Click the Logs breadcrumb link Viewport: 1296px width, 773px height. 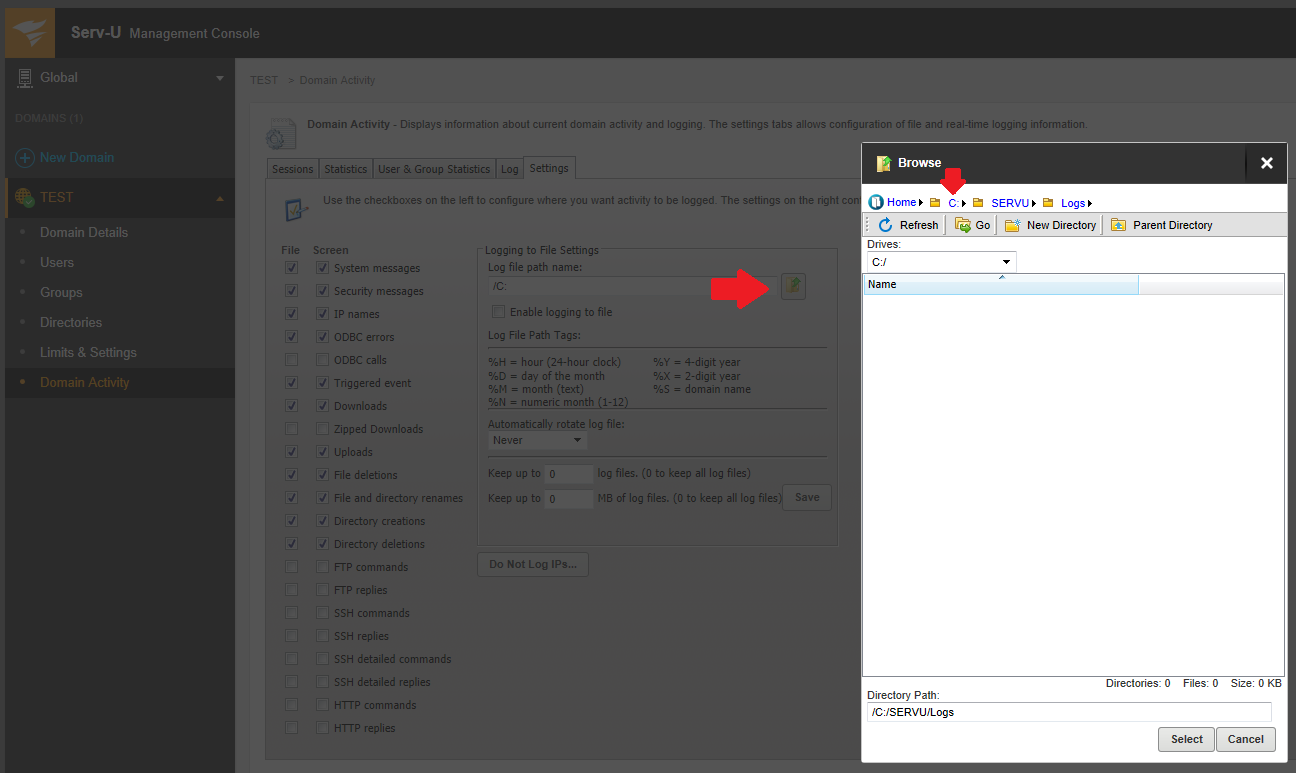click(1073, 203)
